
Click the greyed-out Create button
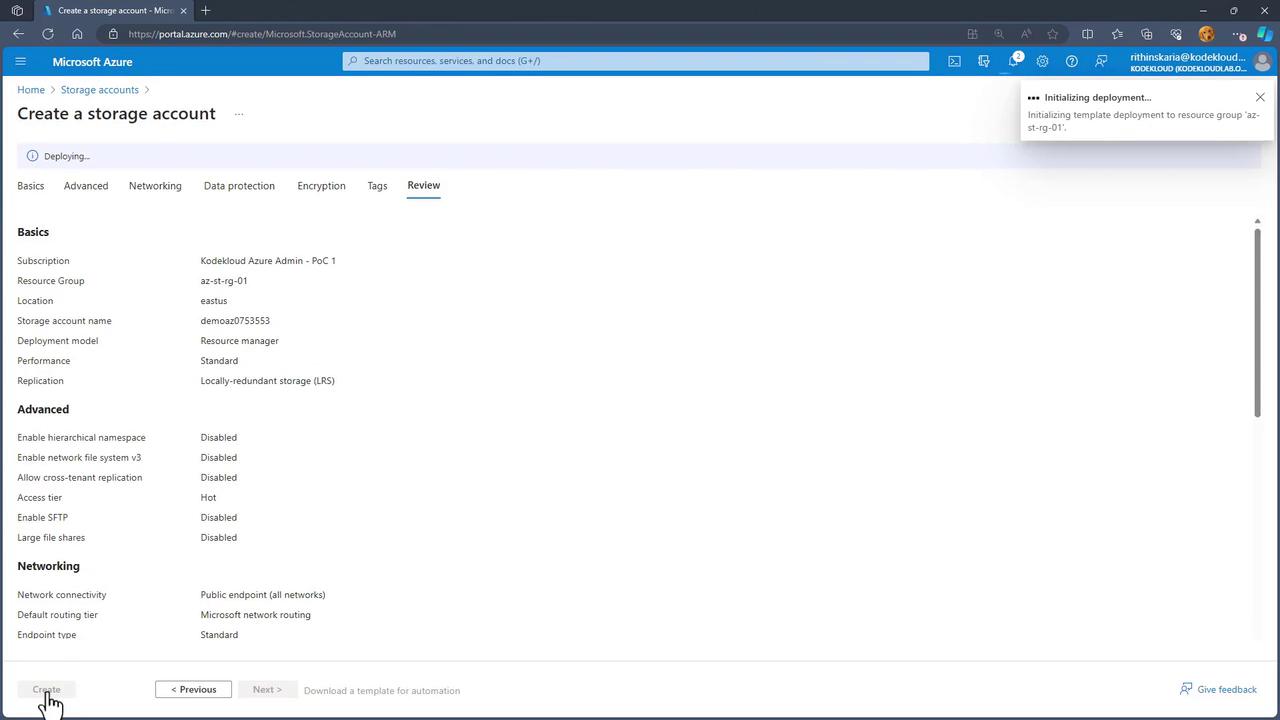(47, 690)
